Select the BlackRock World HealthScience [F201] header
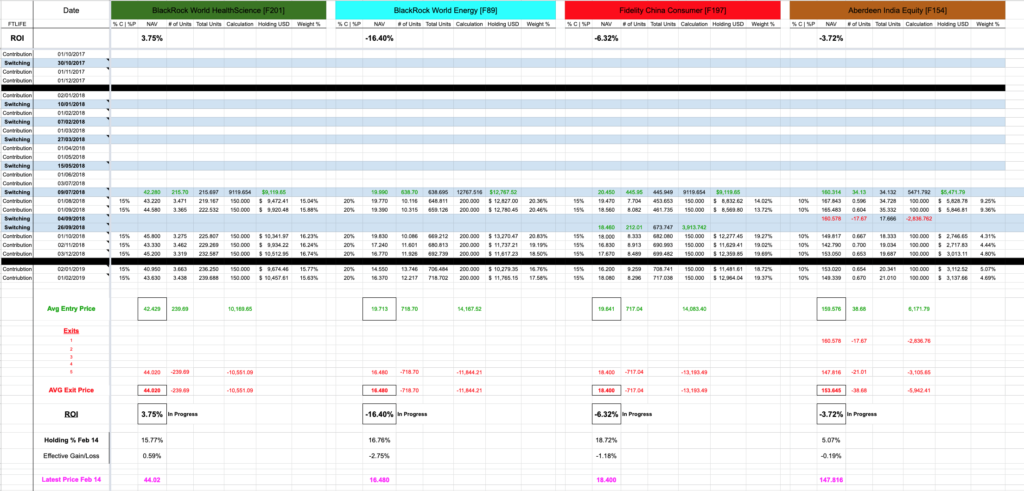This screenshot has height=491, width=1024. coord(219,10)
